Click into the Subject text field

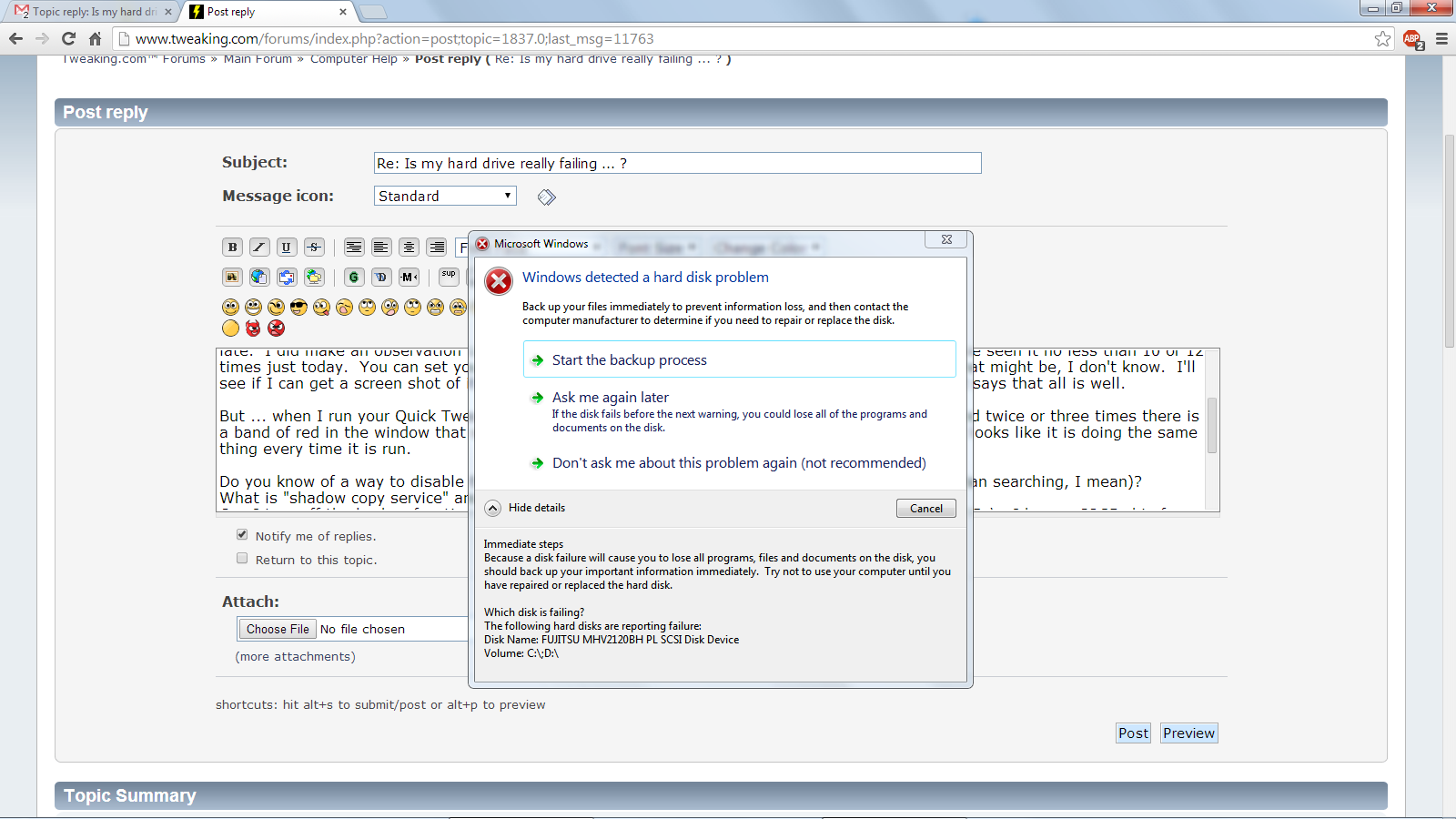[677, 163]
